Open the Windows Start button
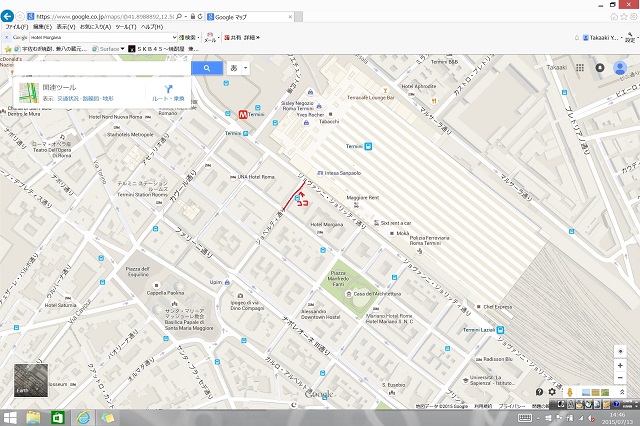 coord(10,418)
